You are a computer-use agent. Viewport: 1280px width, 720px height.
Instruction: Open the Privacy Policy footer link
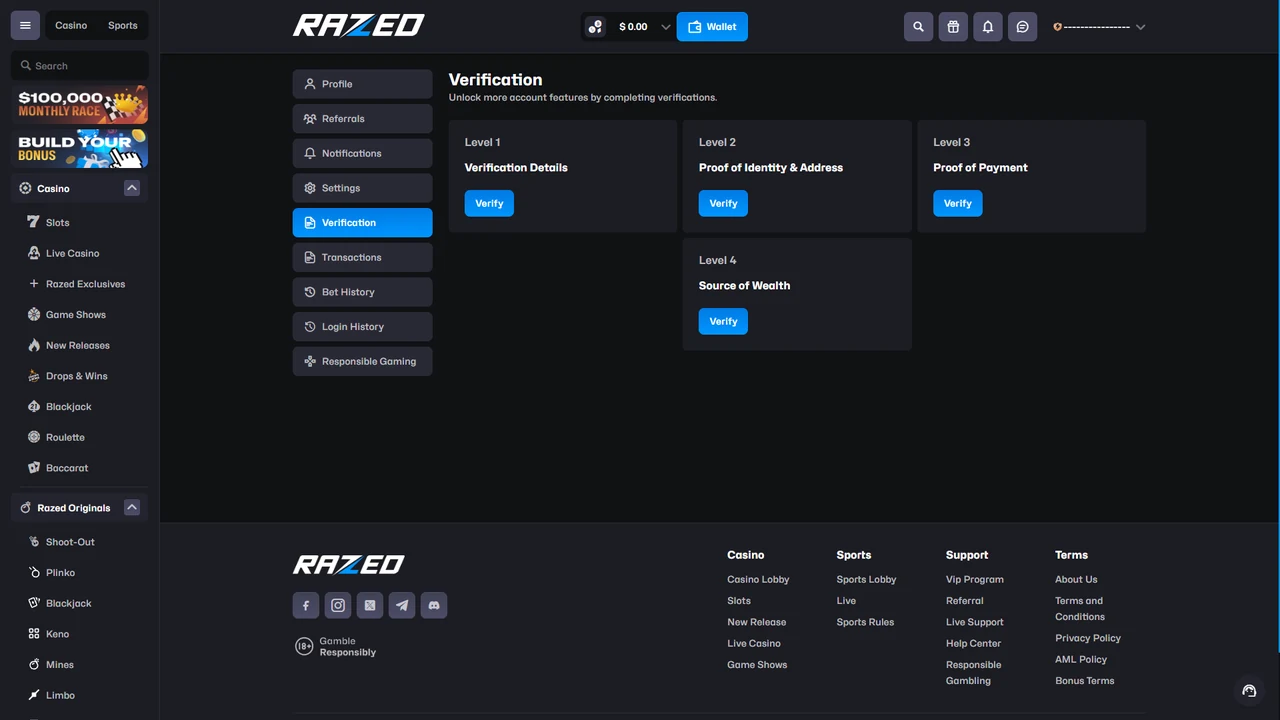click(1088, 638)
